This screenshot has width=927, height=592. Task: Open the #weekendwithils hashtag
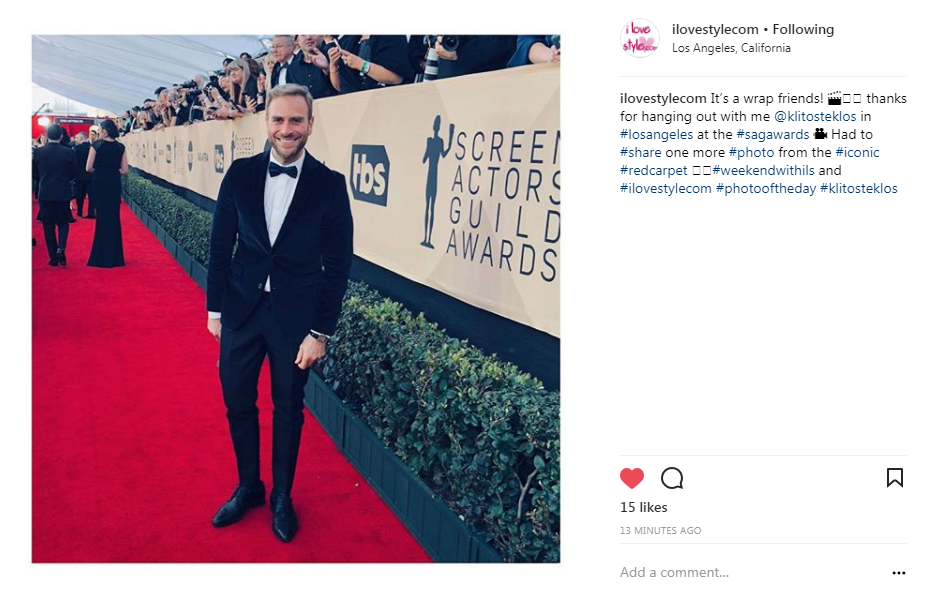763,170
